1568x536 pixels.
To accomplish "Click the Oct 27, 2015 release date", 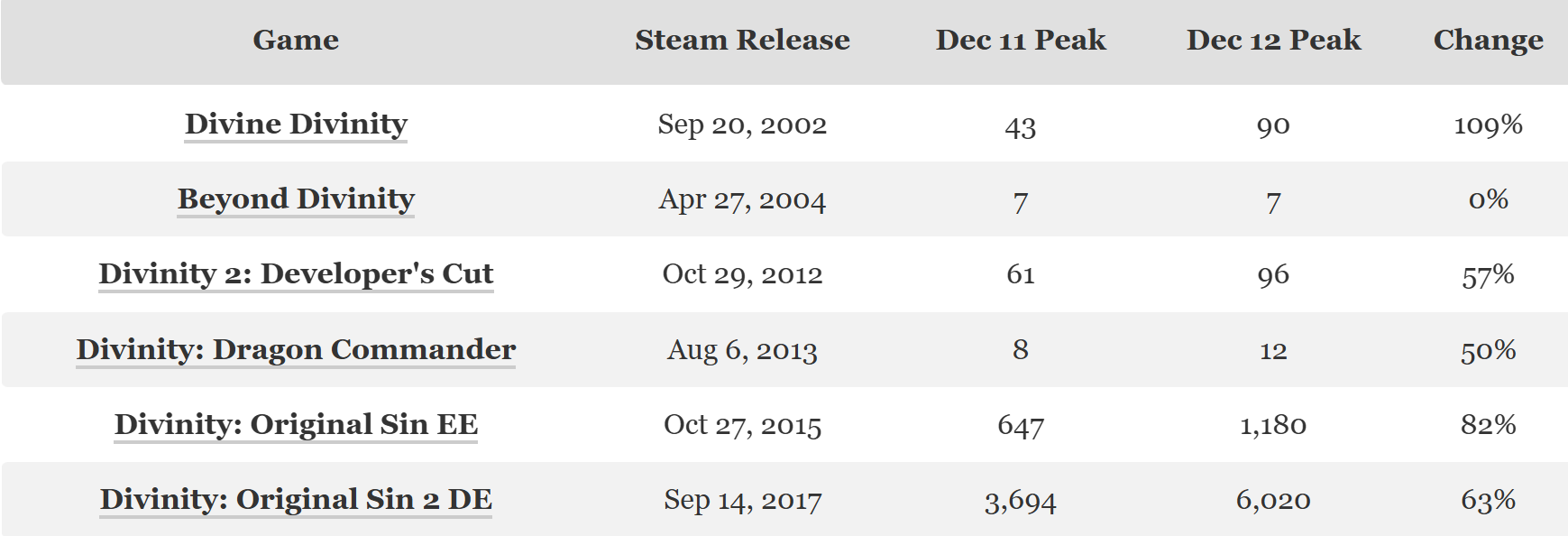I will [742, 425].
